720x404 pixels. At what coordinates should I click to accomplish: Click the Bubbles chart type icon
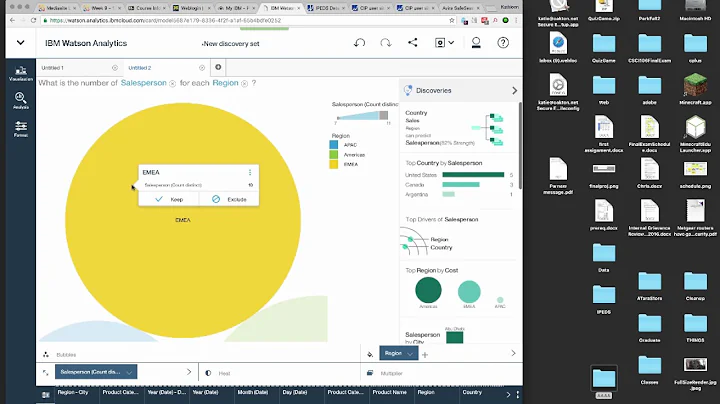46,354
